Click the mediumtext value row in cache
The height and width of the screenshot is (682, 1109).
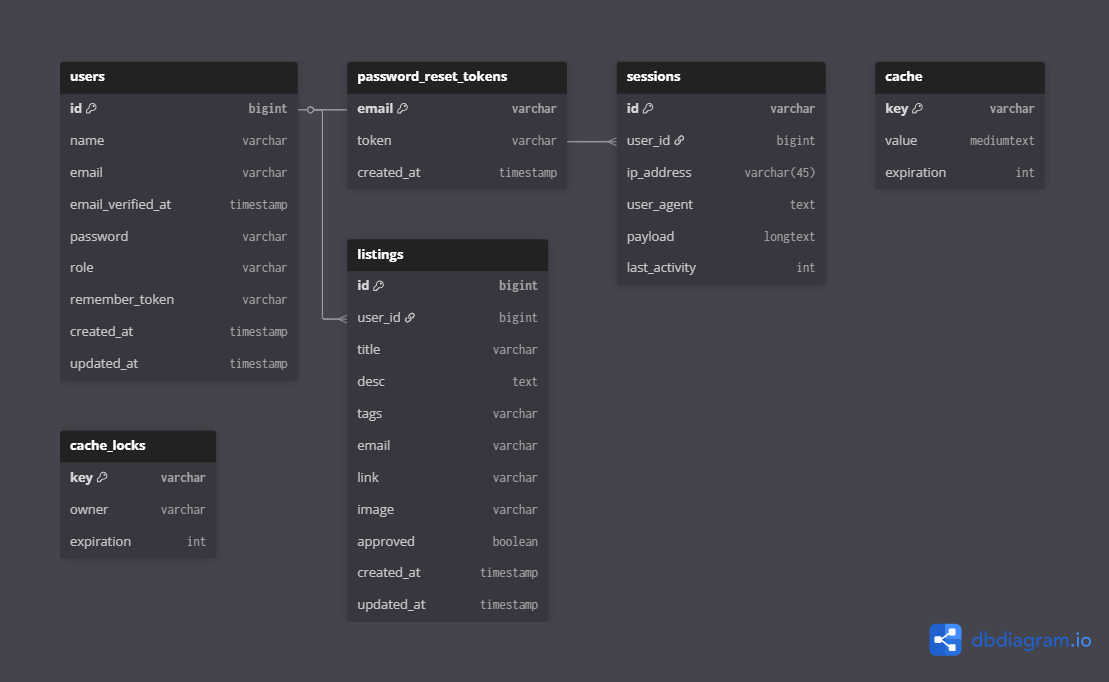click(959, 141)
